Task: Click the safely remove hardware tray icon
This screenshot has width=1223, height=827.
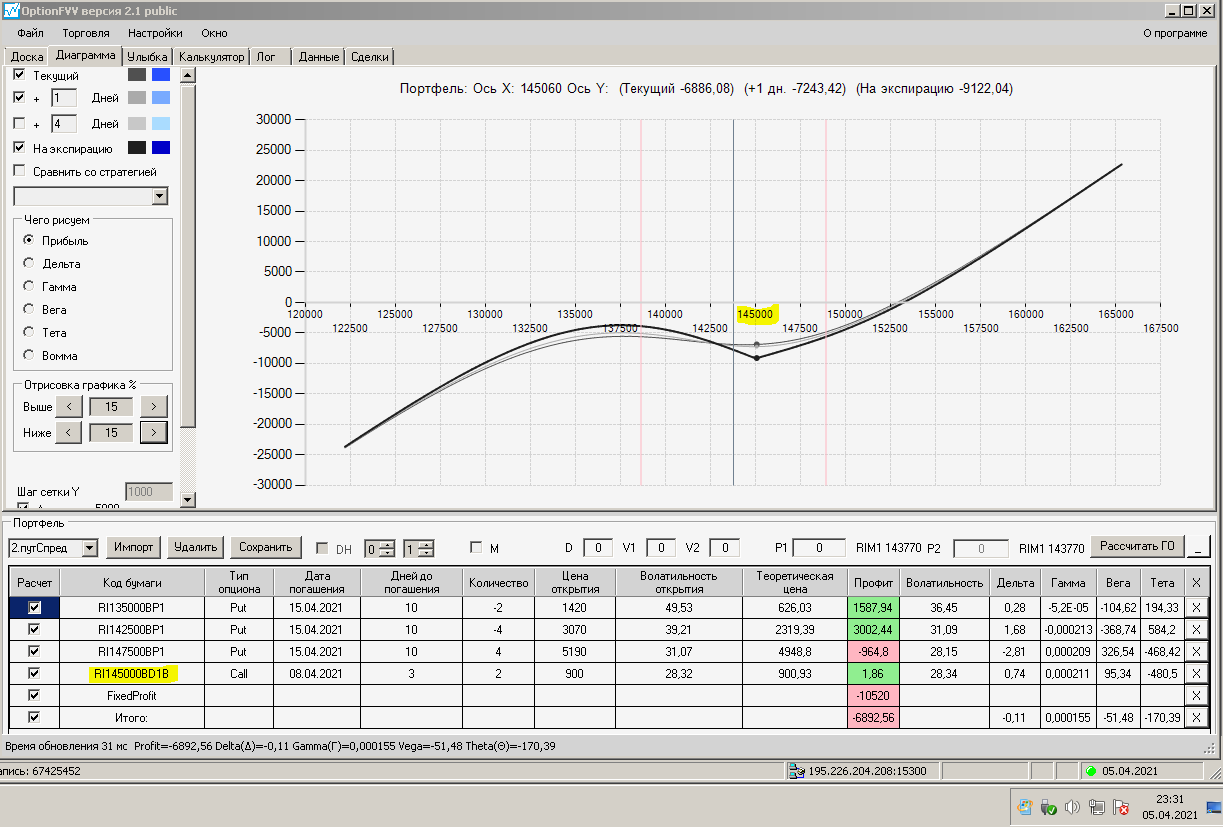Action: pyautogui.click(x=1049, y=807)
